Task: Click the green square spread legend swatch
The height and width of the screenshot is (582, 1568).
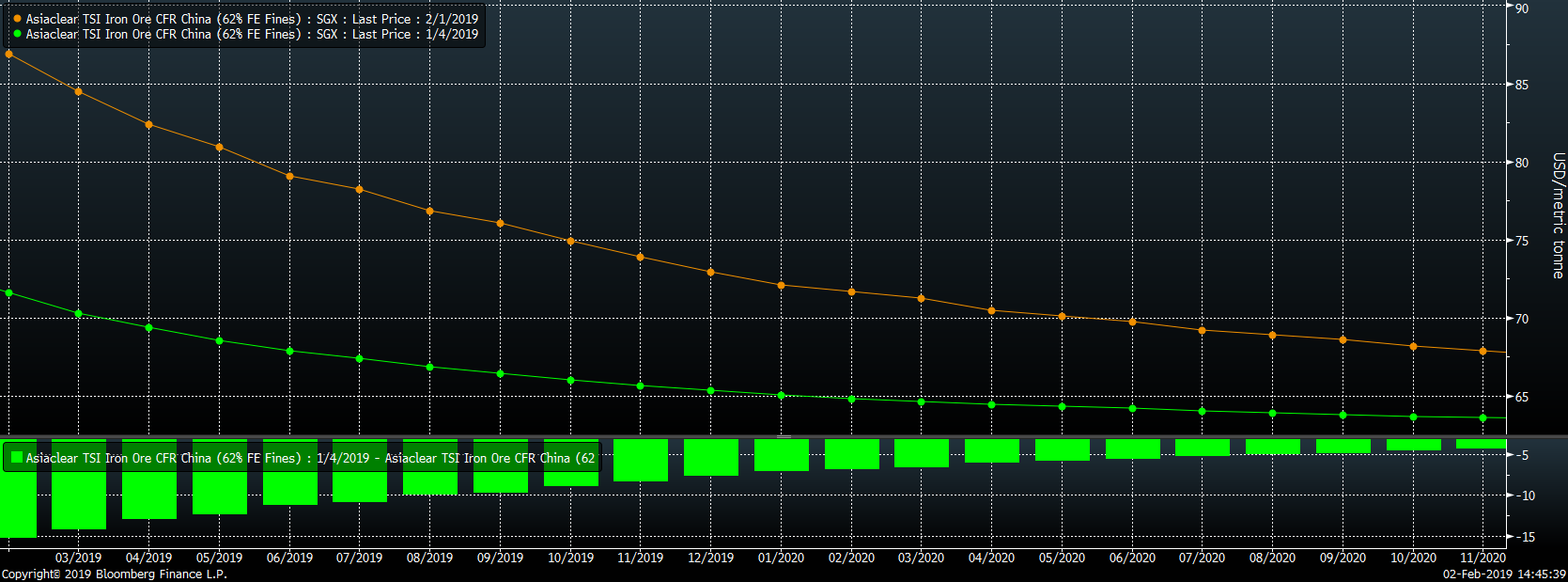Action: point(16,458)
